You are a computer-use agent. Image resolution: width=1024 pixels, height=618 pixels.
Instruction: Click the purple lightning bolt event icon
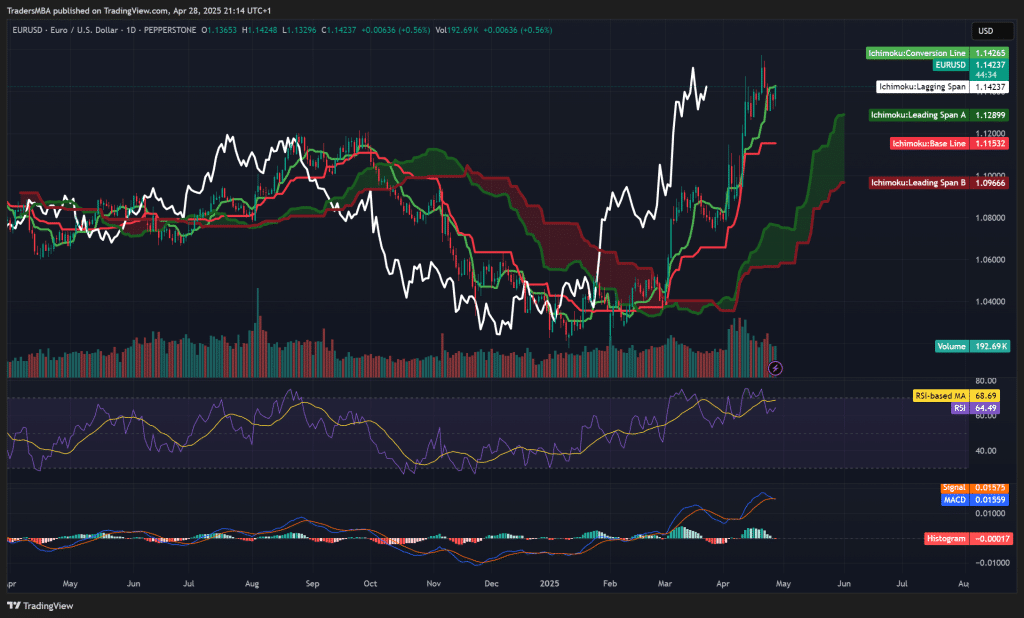[775, 368]
